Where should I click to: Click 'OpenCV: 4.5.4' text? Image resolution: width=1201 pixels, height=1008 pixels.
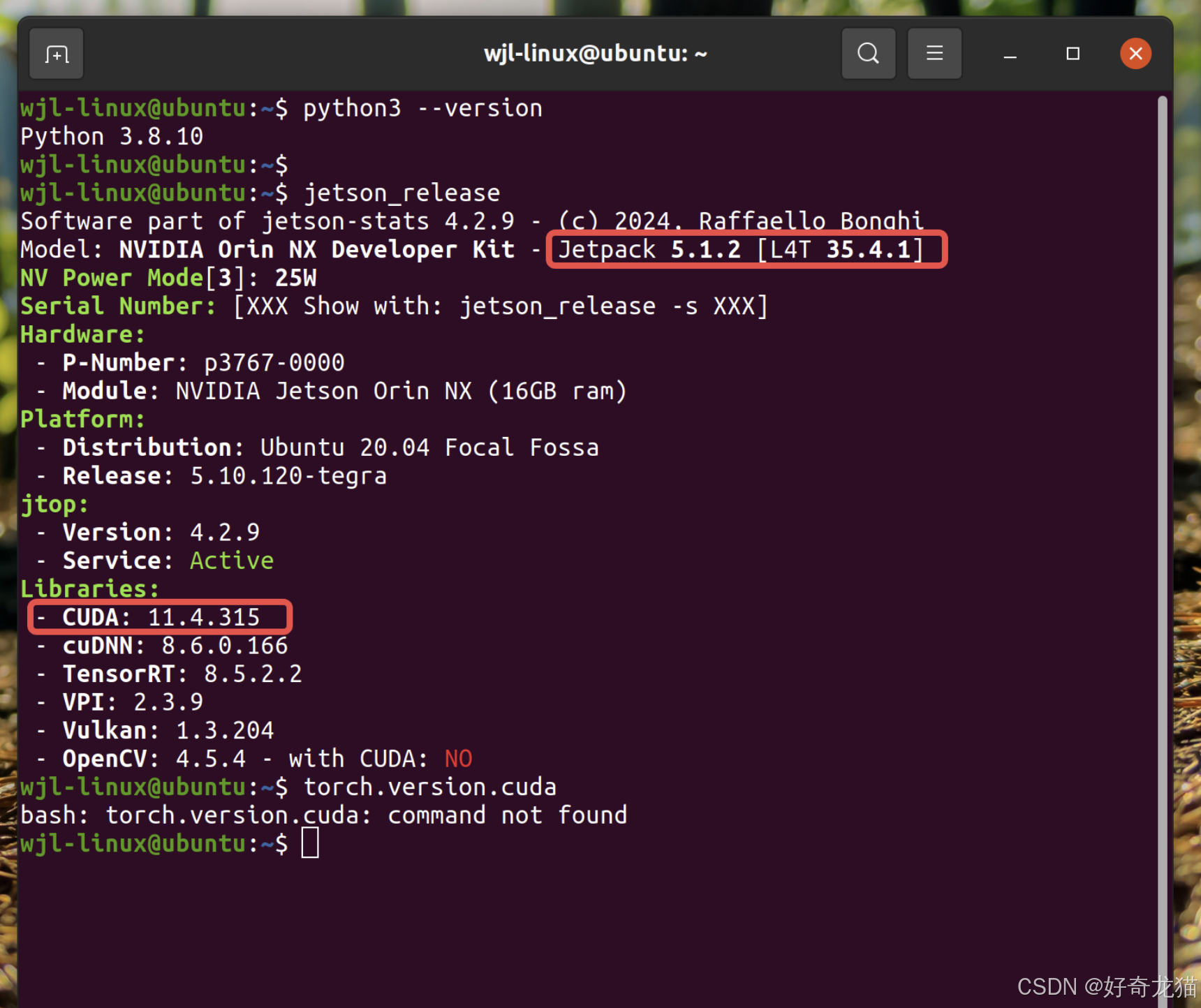pos(154,758)
